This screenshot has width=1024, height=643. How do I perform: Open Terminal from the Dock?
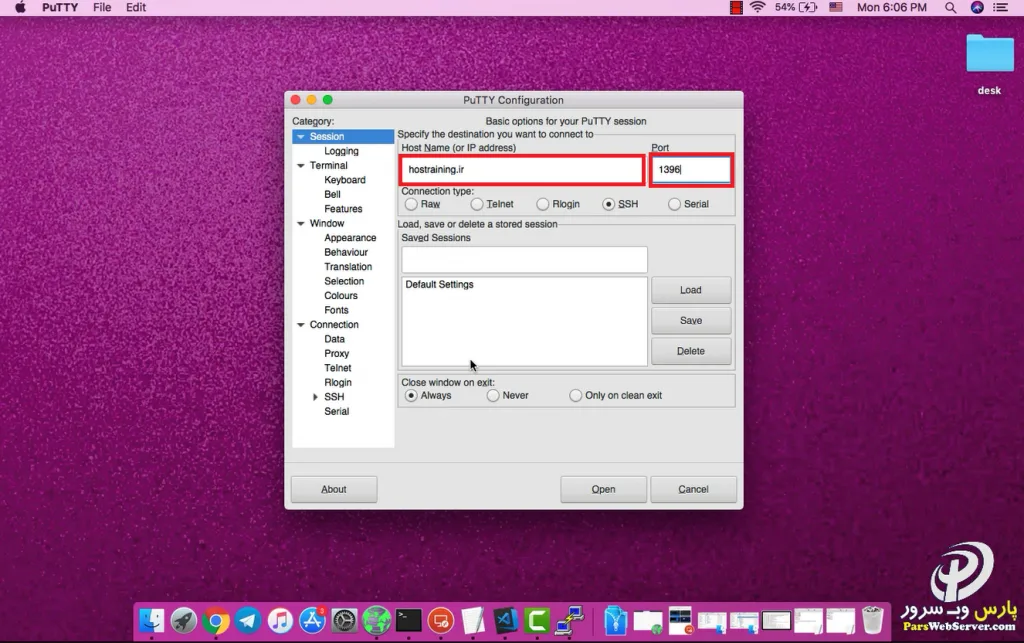pyautogui.click(x=409, y=620)
